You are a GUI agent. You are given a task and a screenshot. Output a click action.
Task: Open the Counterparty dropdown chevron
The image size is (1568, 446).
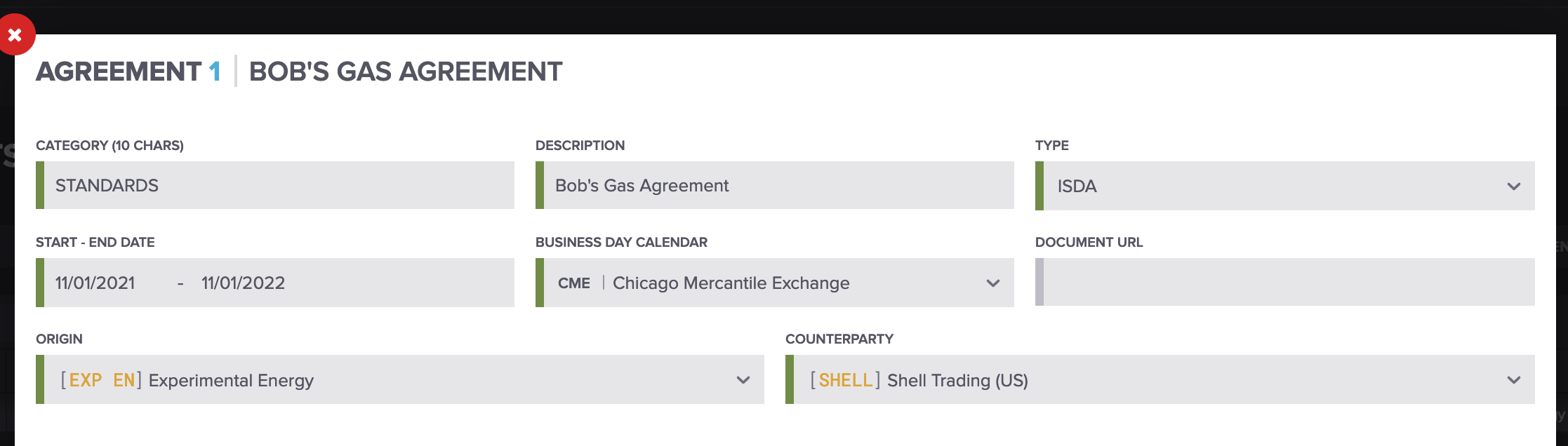[1513, 380]
